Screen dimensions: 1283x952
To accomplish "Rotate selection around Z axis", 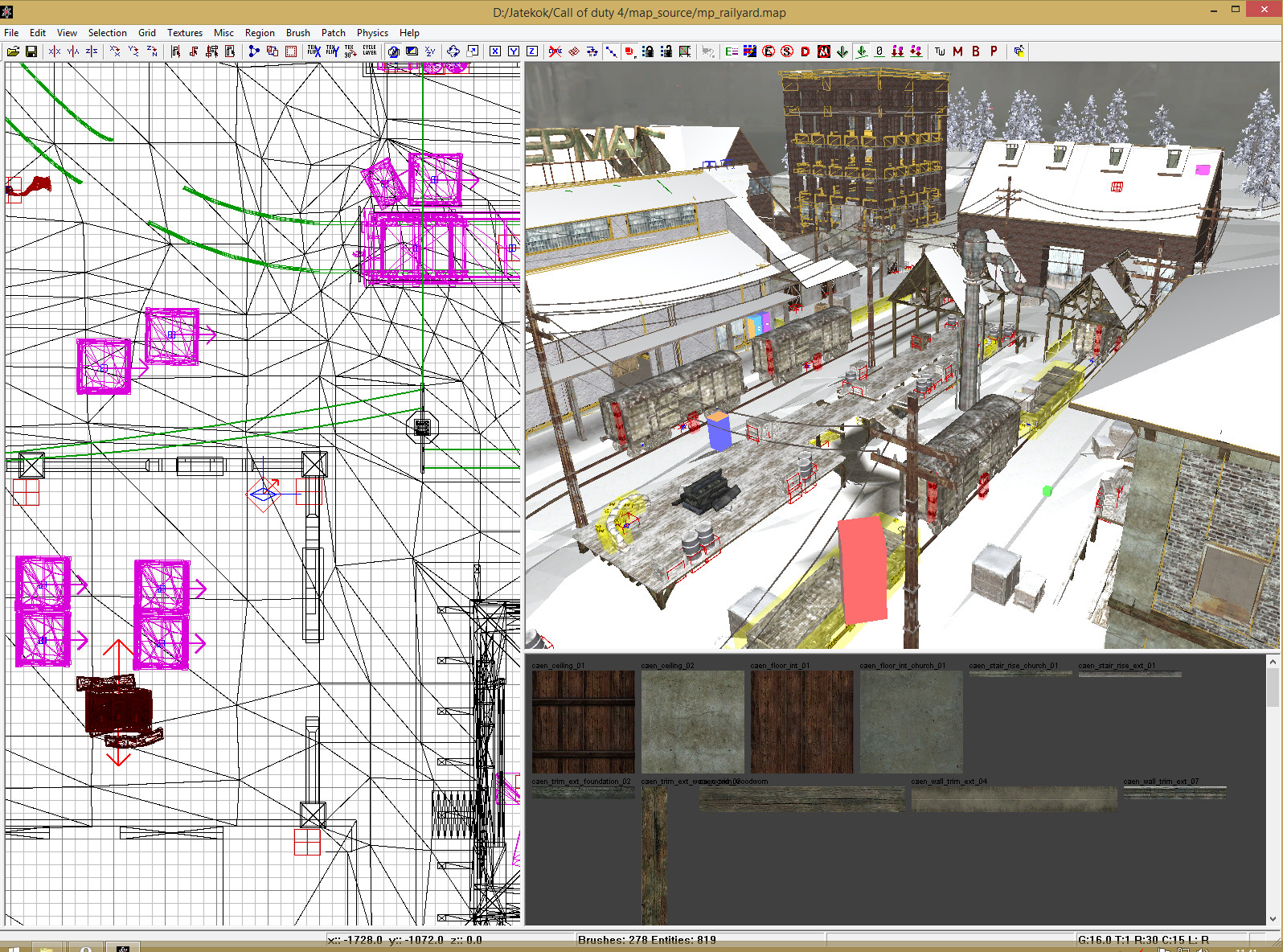I will tap(152, 51).
